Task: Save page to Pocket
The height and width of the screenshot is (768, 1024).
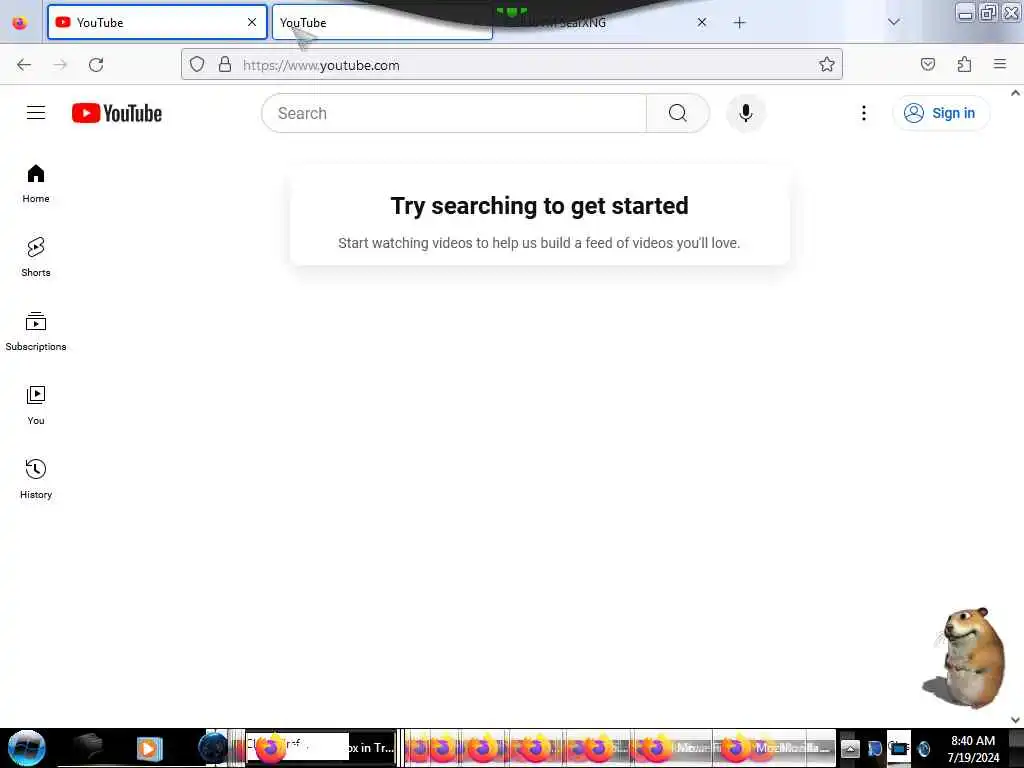Action: [928, 64]
